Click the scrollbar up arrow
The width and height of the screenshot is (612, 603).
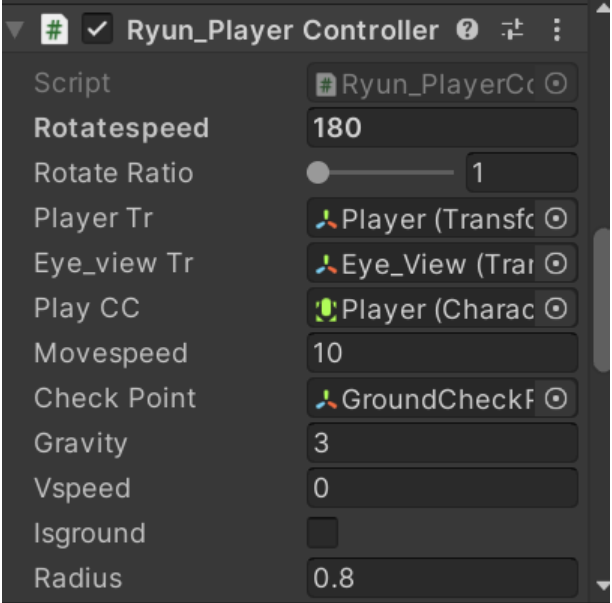point(603,9)
